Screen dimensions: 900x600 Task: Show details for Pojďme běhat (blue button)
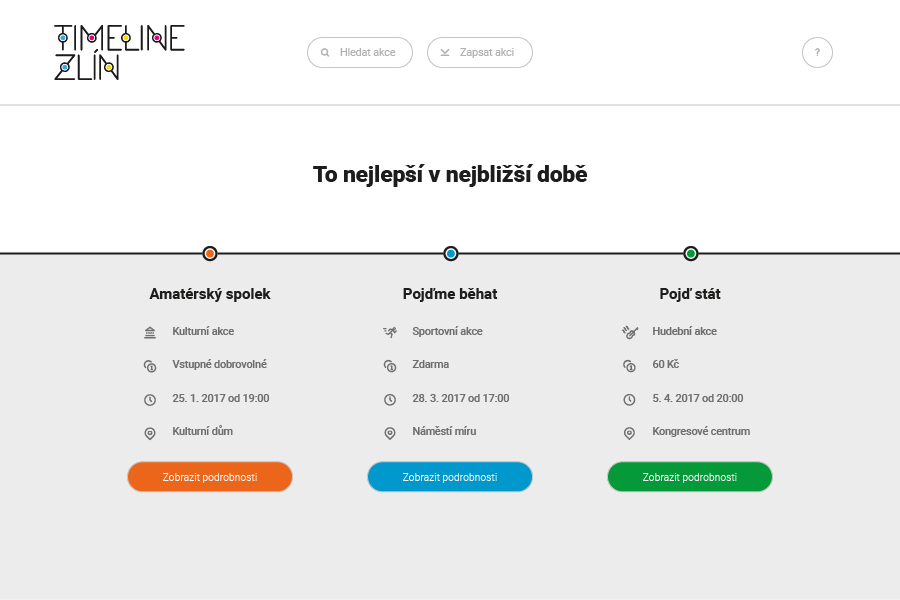[450, 477]
